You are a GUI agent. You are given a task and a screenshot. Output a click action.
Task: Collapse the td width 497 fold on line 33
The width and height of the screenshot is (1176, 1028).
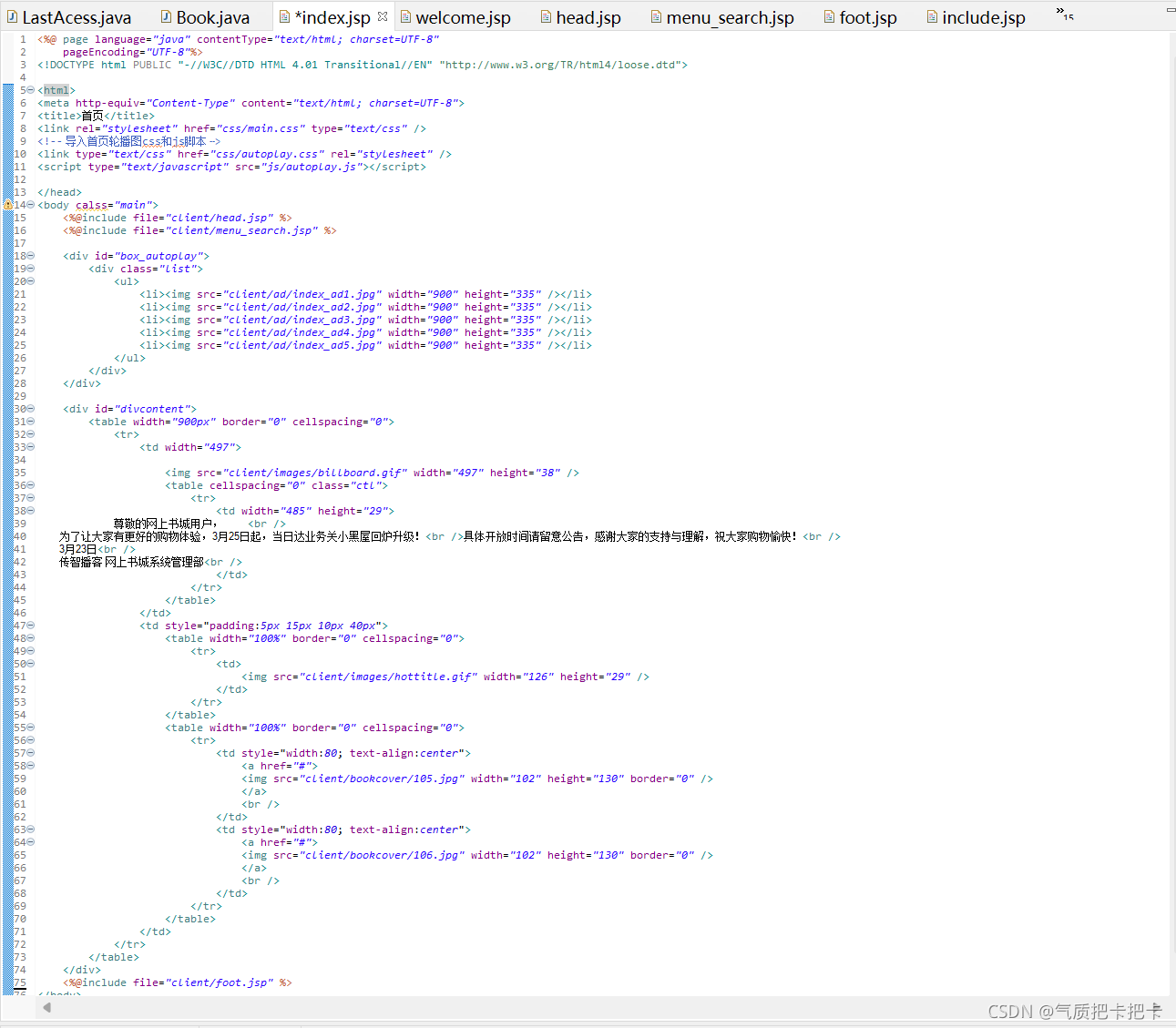[x=31, y=447]
